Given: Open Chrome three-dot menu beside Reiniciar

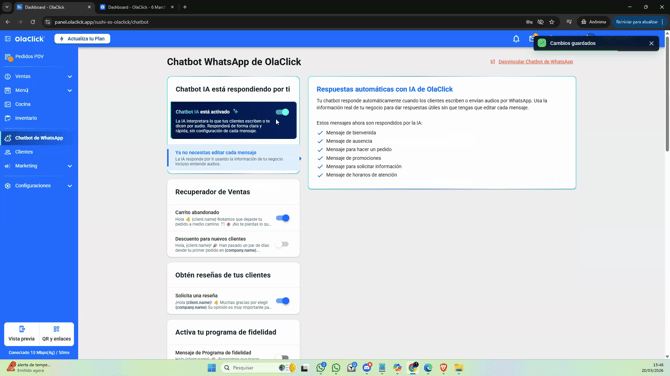Looking at the screenshot, I should pyautogui.click(x=662, y=22).
